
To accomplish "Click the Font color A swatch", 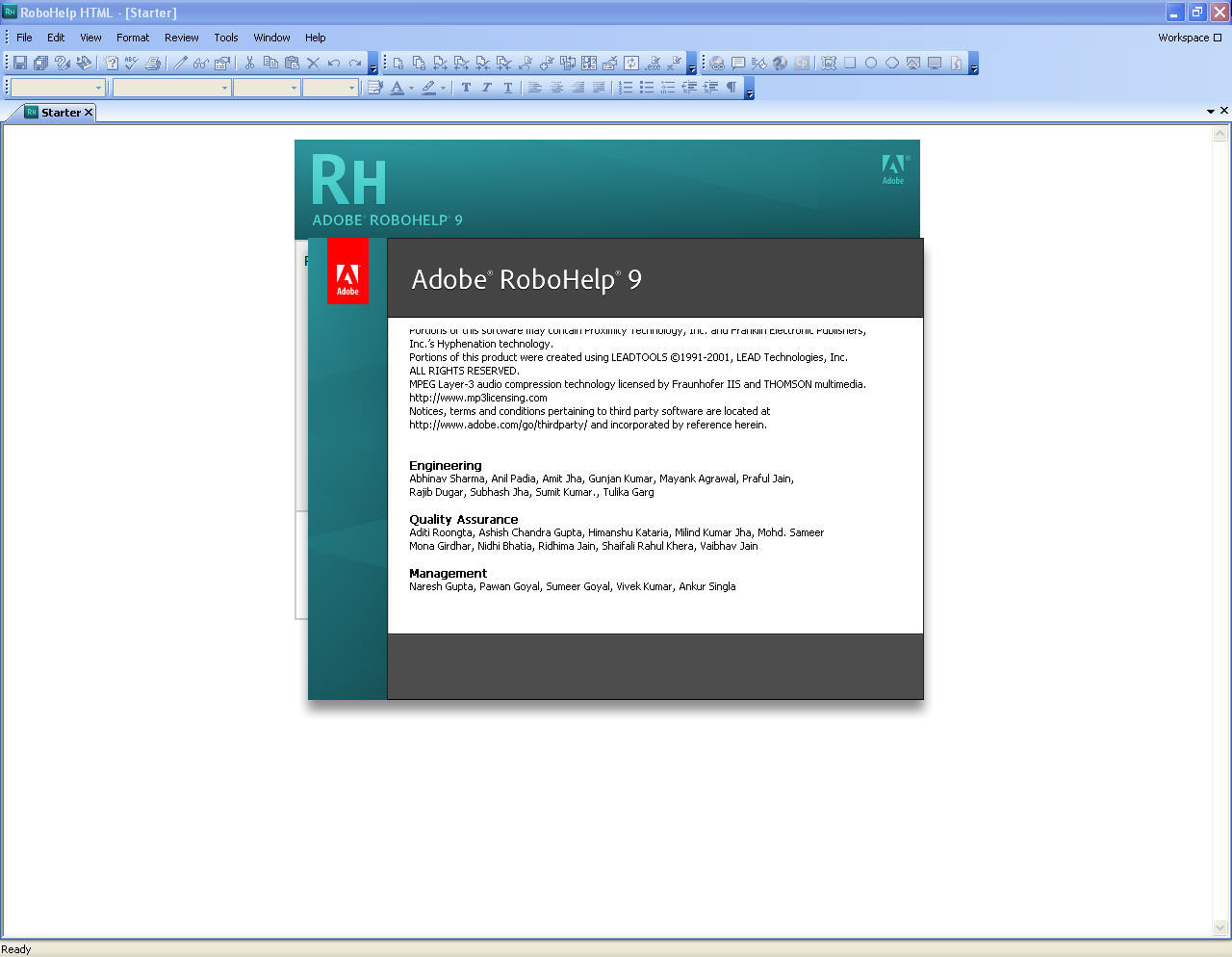I will point(397,88).
